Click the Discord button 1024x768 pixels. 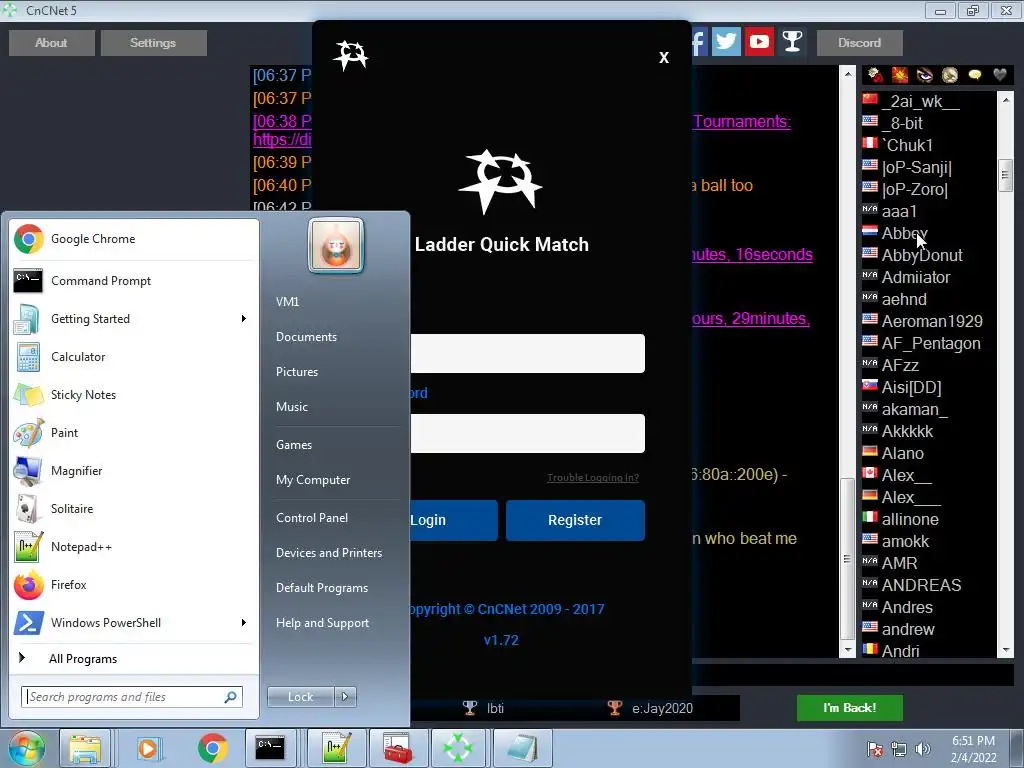click(860, 43)
